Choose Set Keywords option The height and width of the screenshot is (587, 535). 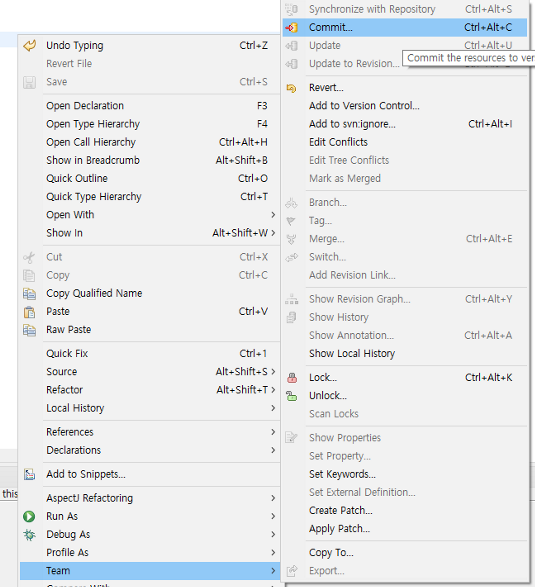(x=405, y=474)
